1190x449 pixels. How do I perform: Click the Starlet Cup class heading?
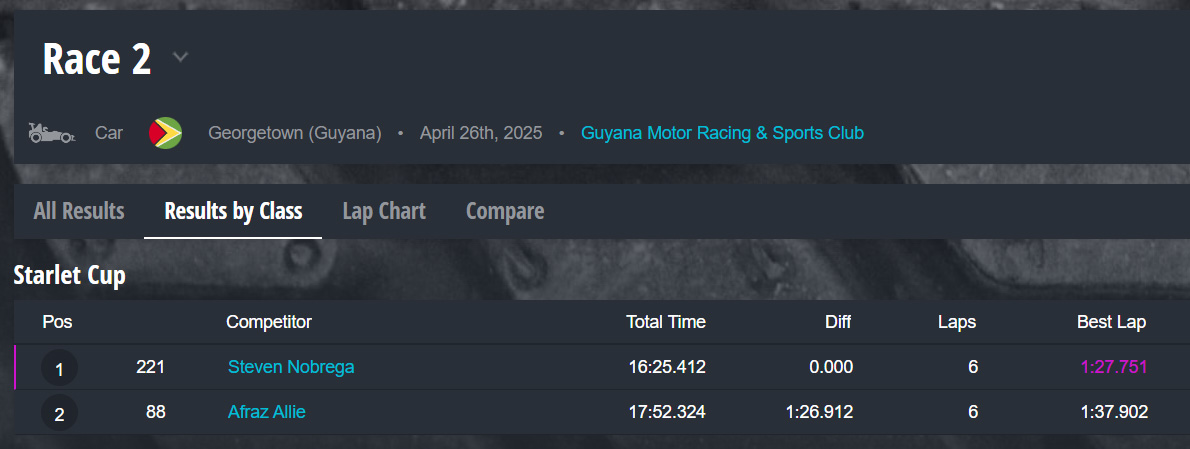[x=70, y=276]
